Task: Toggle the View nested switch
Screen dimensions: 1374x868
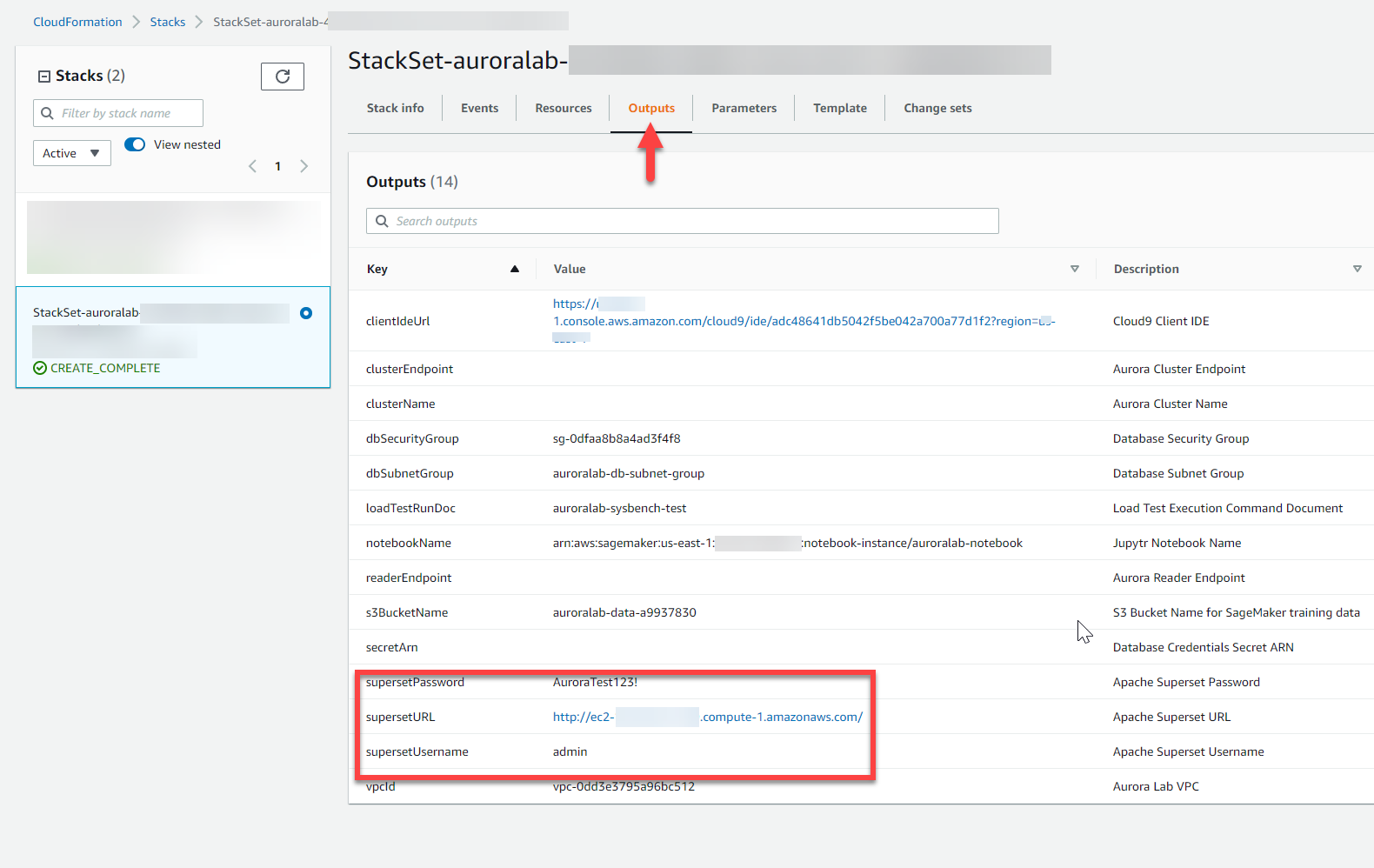Action: [135, 144]
